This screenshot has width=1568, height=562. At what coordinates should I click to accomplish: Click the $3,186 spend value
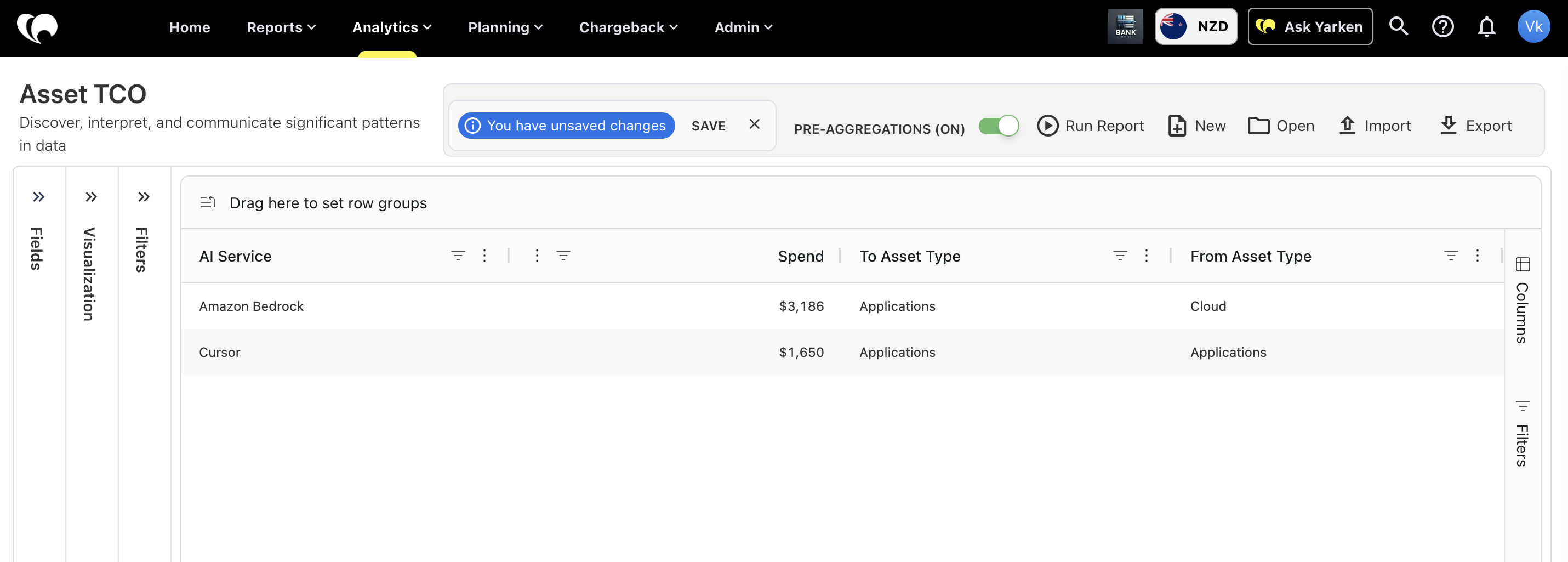click(801, 305)
